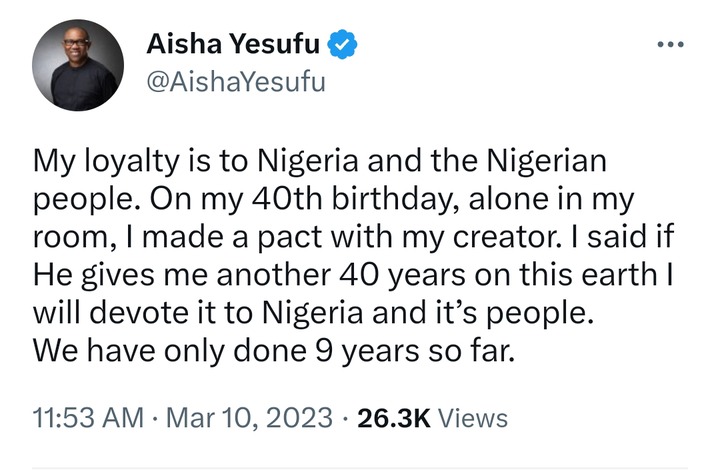720x476 pixels.
Task: Click the words He gives me
Action: (x=121, y=275)
